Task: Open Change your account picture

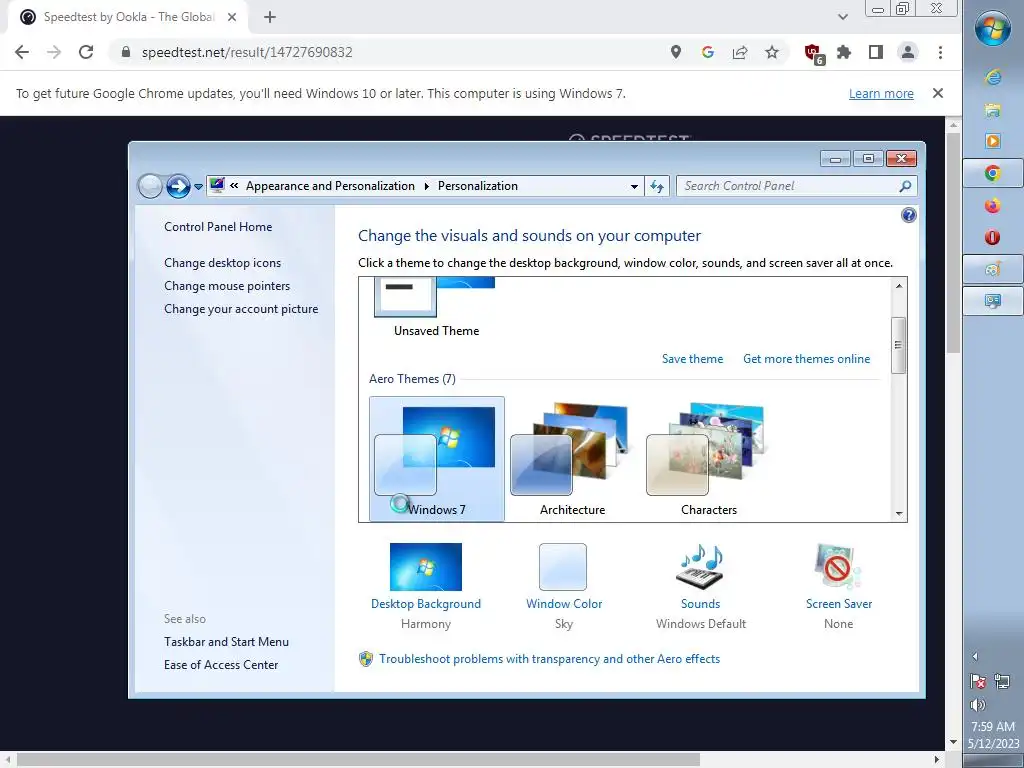Action: point(241,309)
